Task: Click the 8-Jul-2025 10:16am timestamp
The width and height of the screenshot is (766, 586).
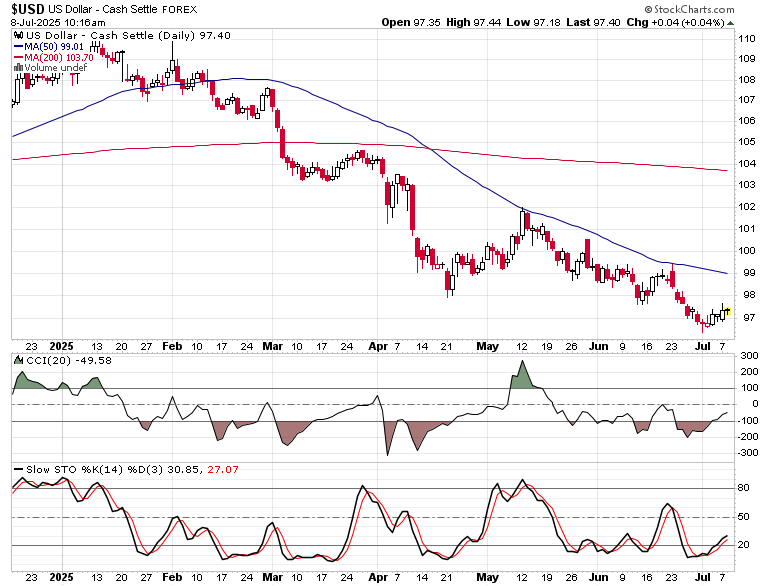Action: click(x=58, y=22)
